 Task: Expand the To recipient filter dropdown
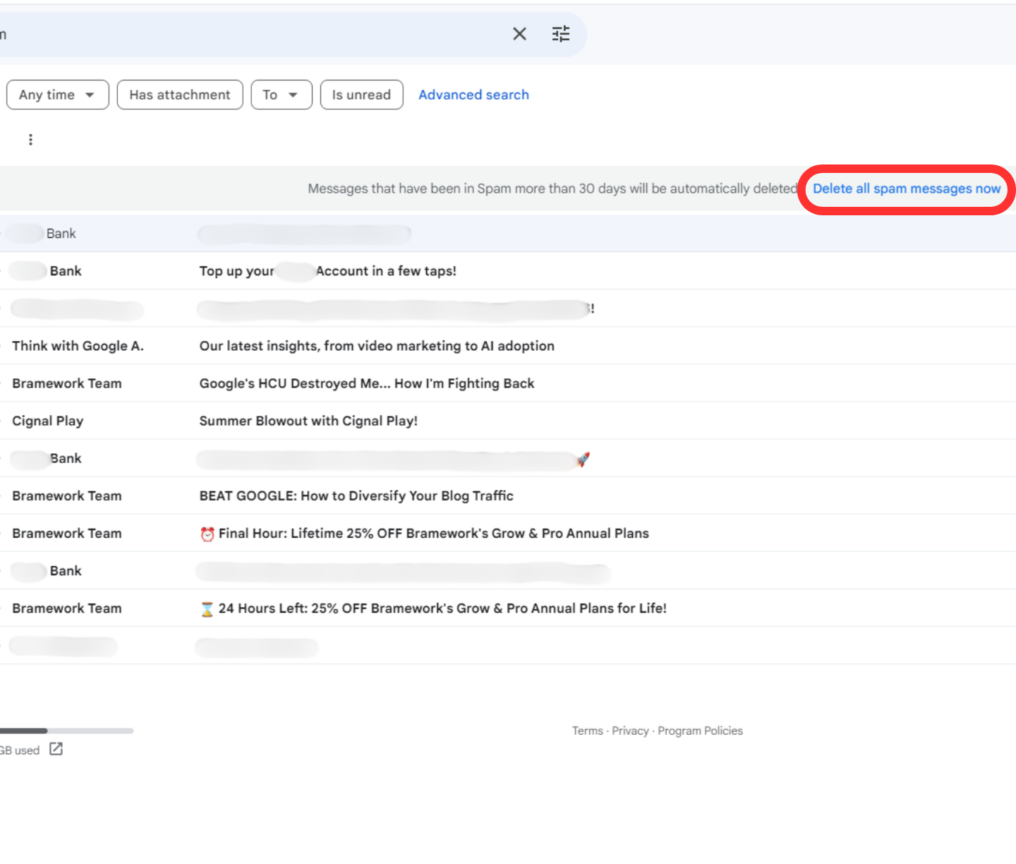coord(281,94)
